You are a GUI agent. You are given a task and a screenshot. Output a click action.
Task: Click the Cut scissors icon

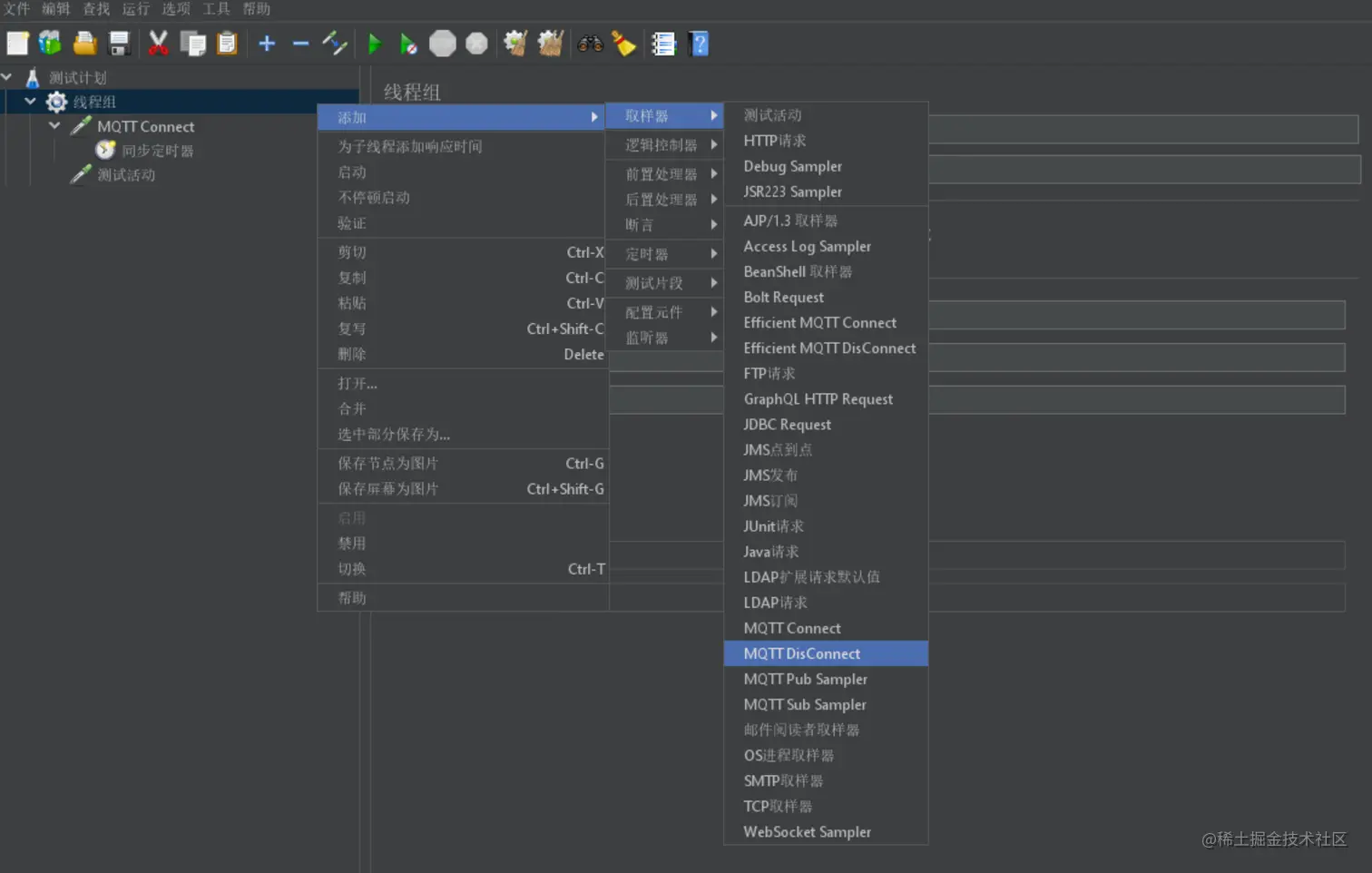pyautogui.click(x=157, y=43)
